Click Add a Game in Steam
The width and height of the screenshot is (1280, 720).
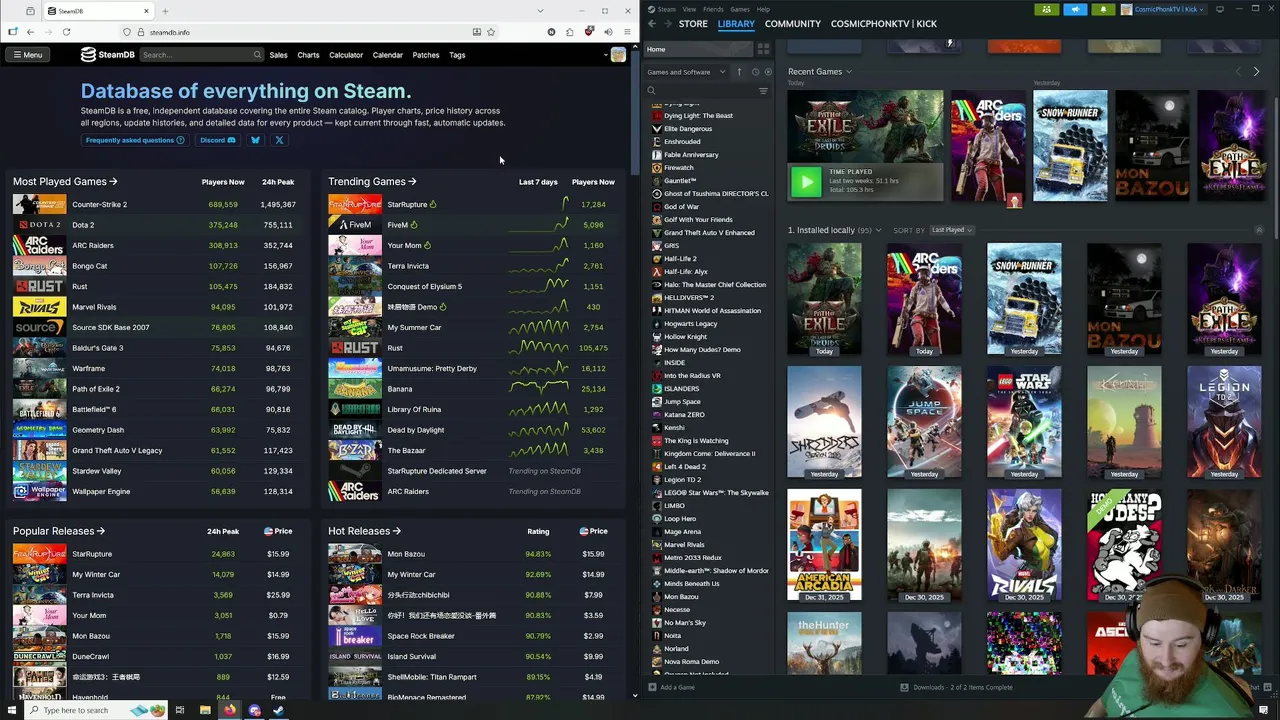pos(671,687)
